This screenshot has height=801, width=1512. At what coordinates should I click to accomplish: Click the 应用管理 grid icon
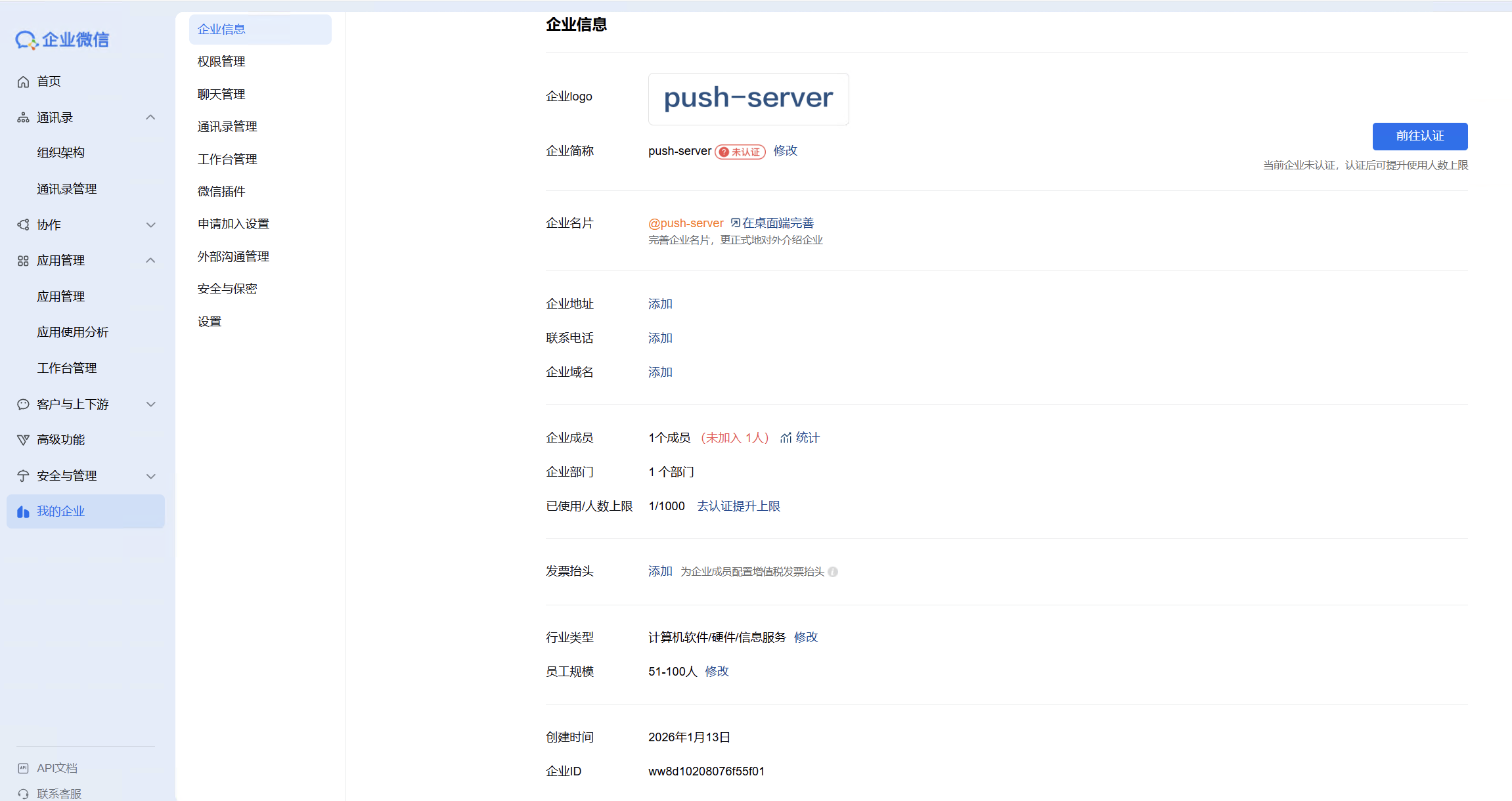(x=23, y=261)
